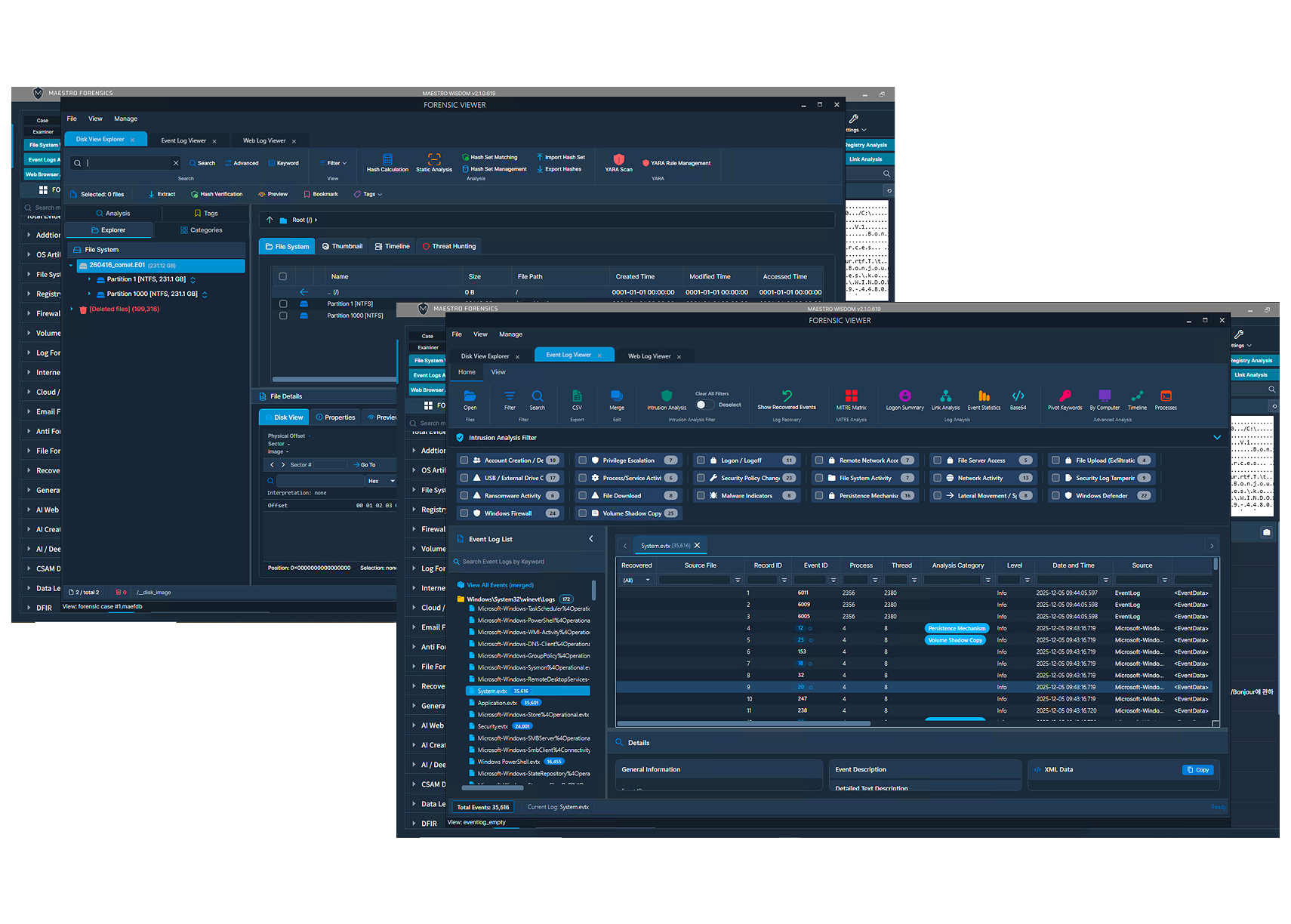This screenshot has height=924, width=1291.
Task: Tick the Lateral Movement filter checkbox
Action: click(x=937, y=496)
